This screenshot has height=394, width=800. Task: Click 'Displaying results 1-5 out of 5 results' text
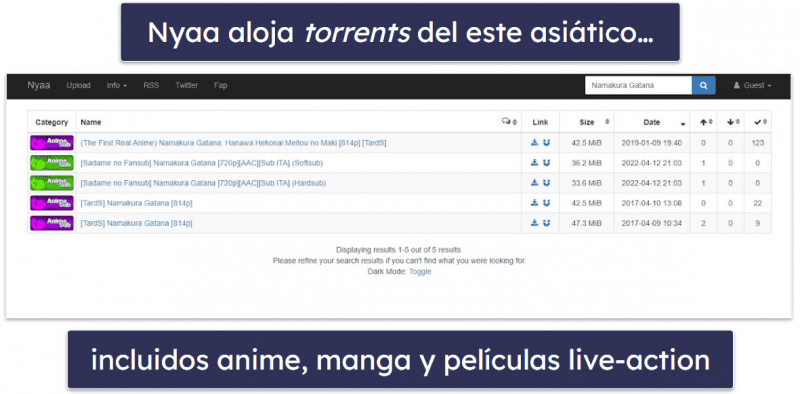399,250
